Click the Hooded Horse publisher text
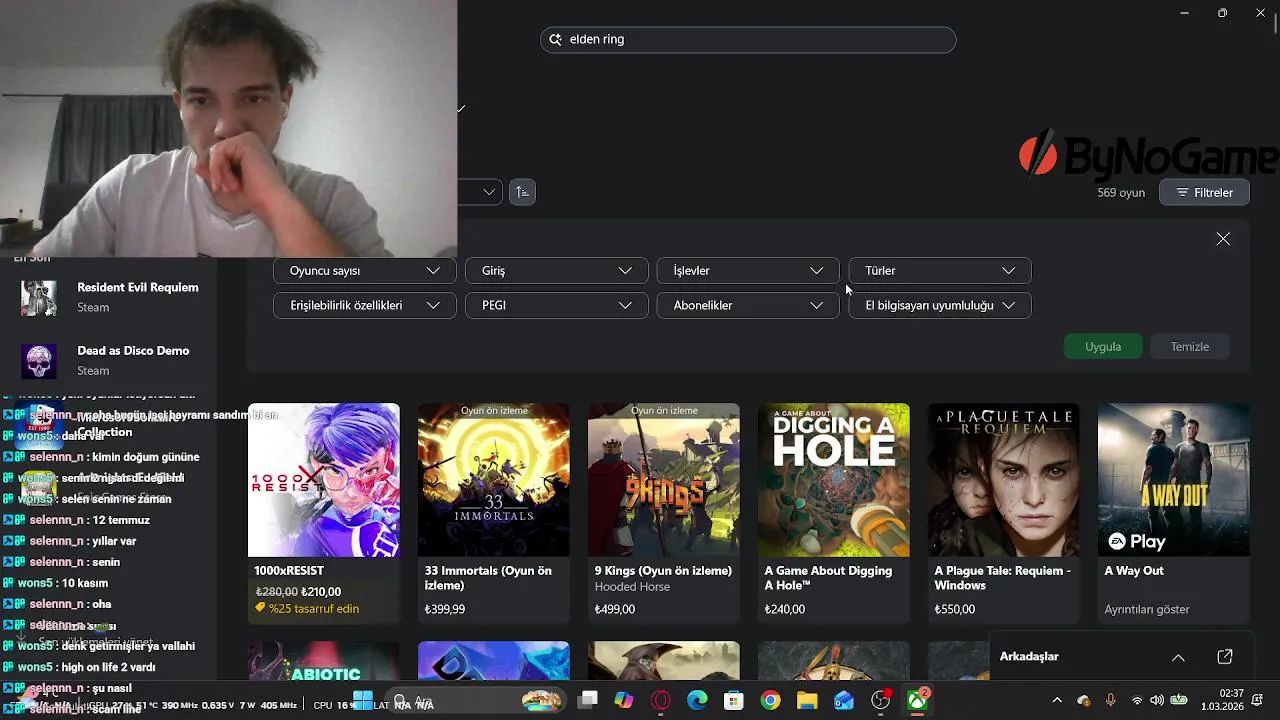Viewport: 1280px width, 720px height. coord(632,587)
